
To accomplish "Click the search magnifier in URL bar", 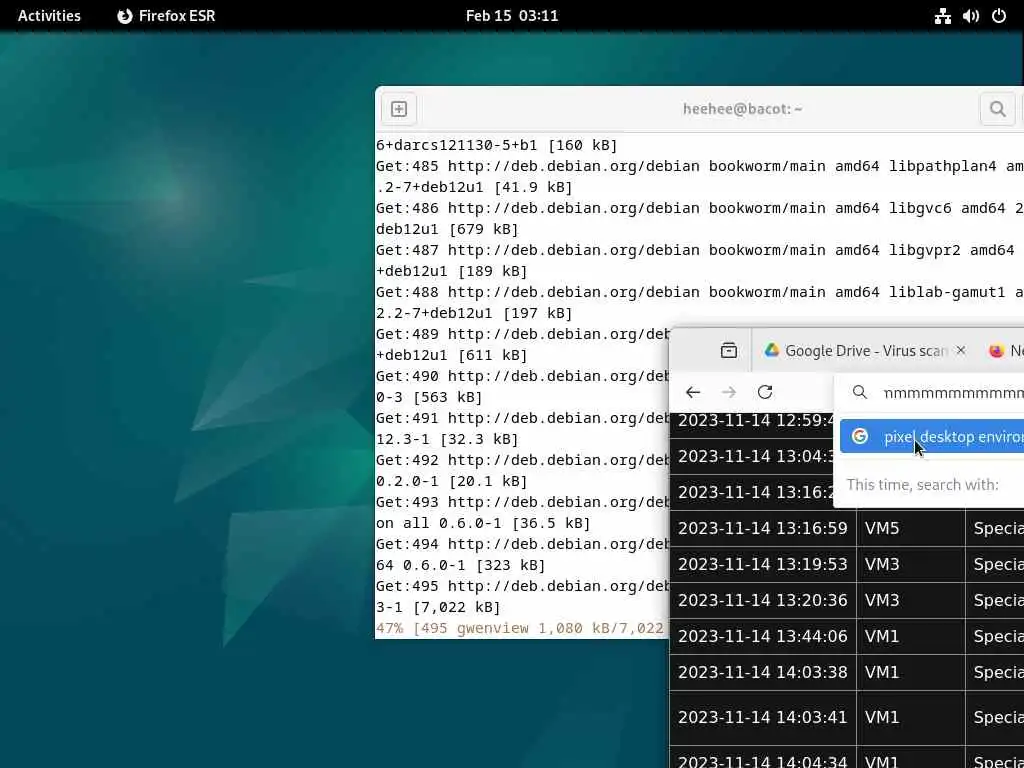I will pos(860,392).
